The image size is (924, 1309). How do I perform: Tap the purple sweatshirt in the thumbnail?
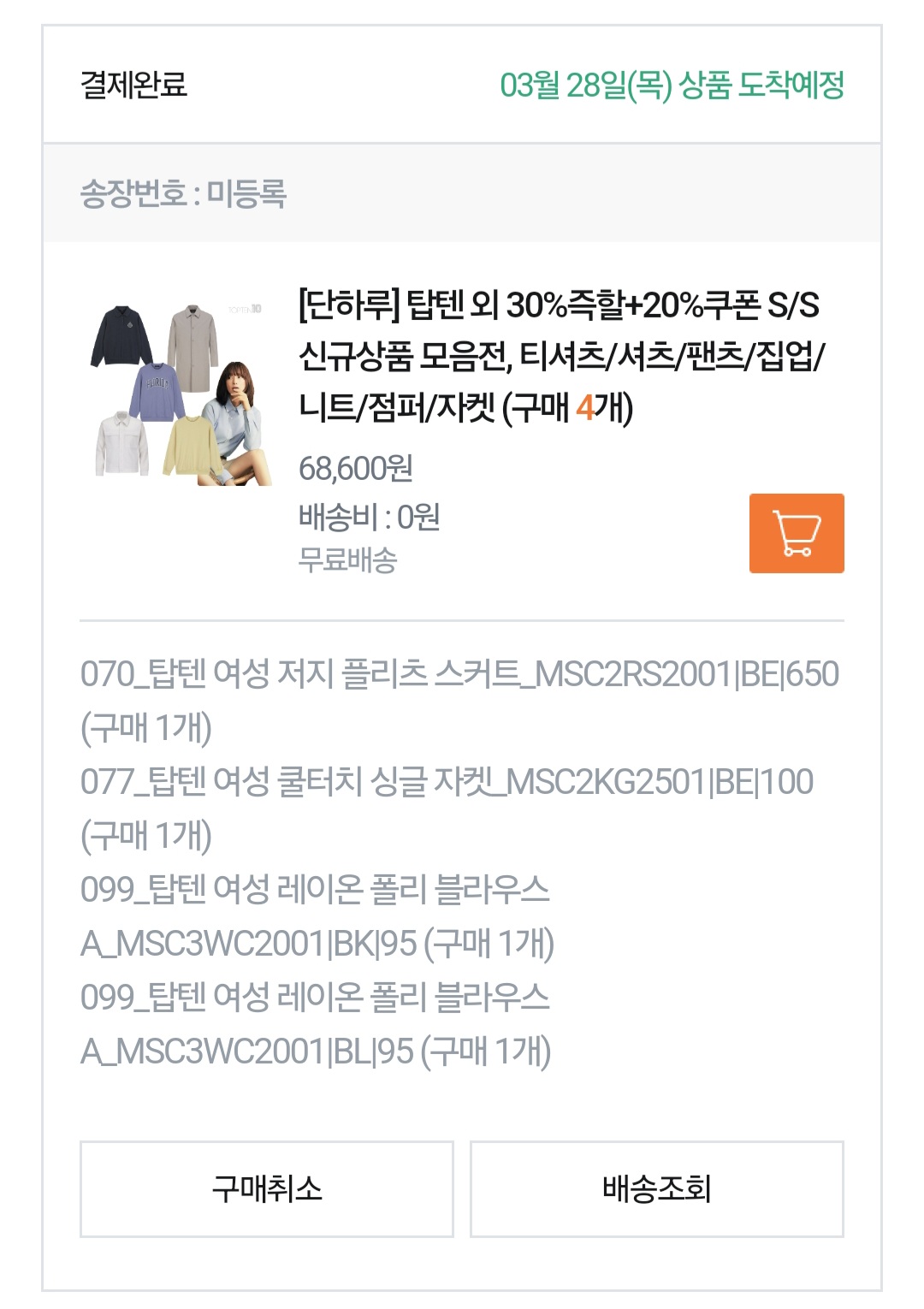point(157,391)
